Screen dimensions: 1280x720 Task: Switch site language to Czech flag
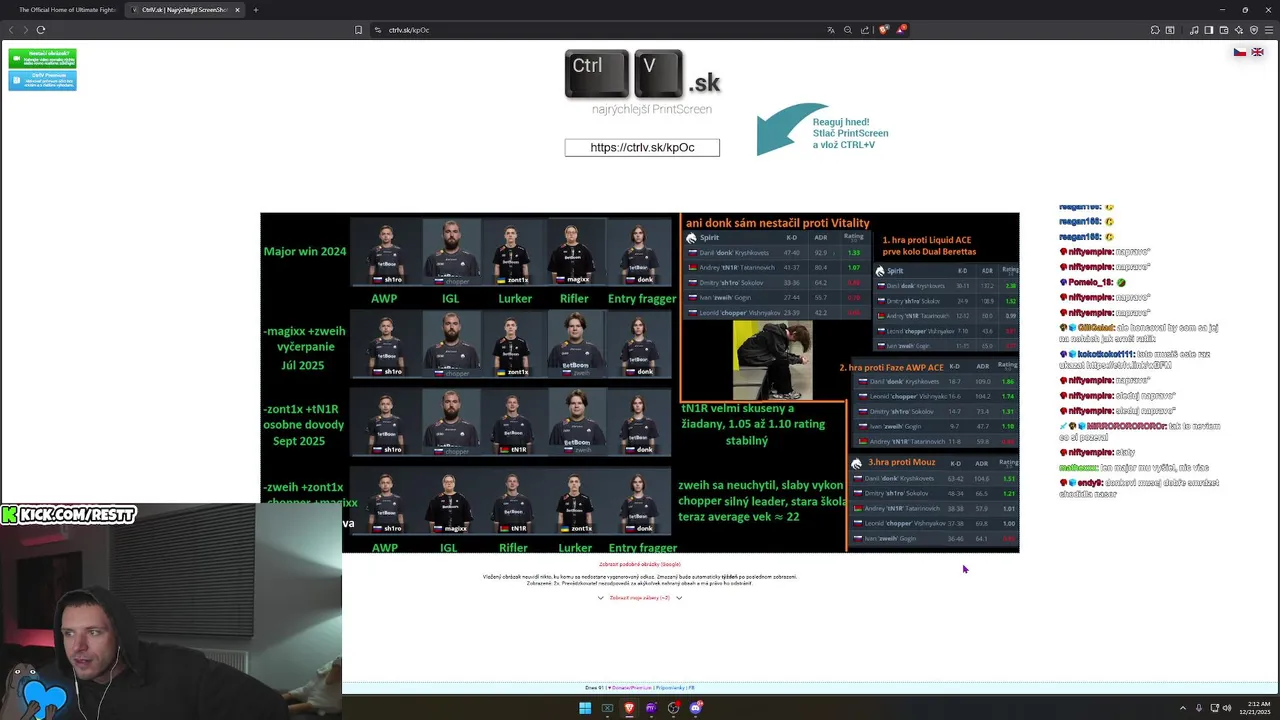[1240, 52]
